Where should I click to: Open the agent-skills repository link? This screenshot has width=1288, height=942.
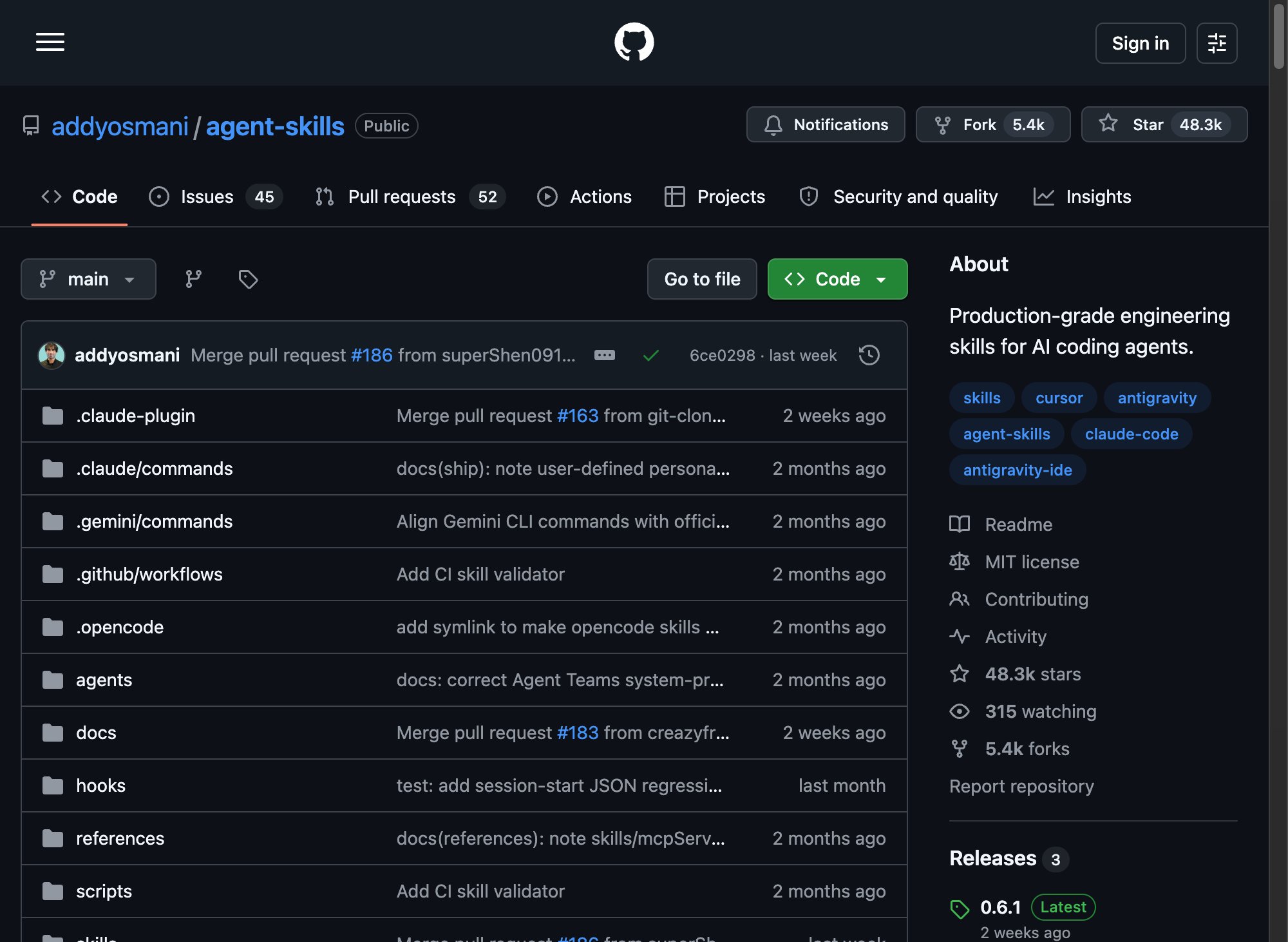click(275, 126)
